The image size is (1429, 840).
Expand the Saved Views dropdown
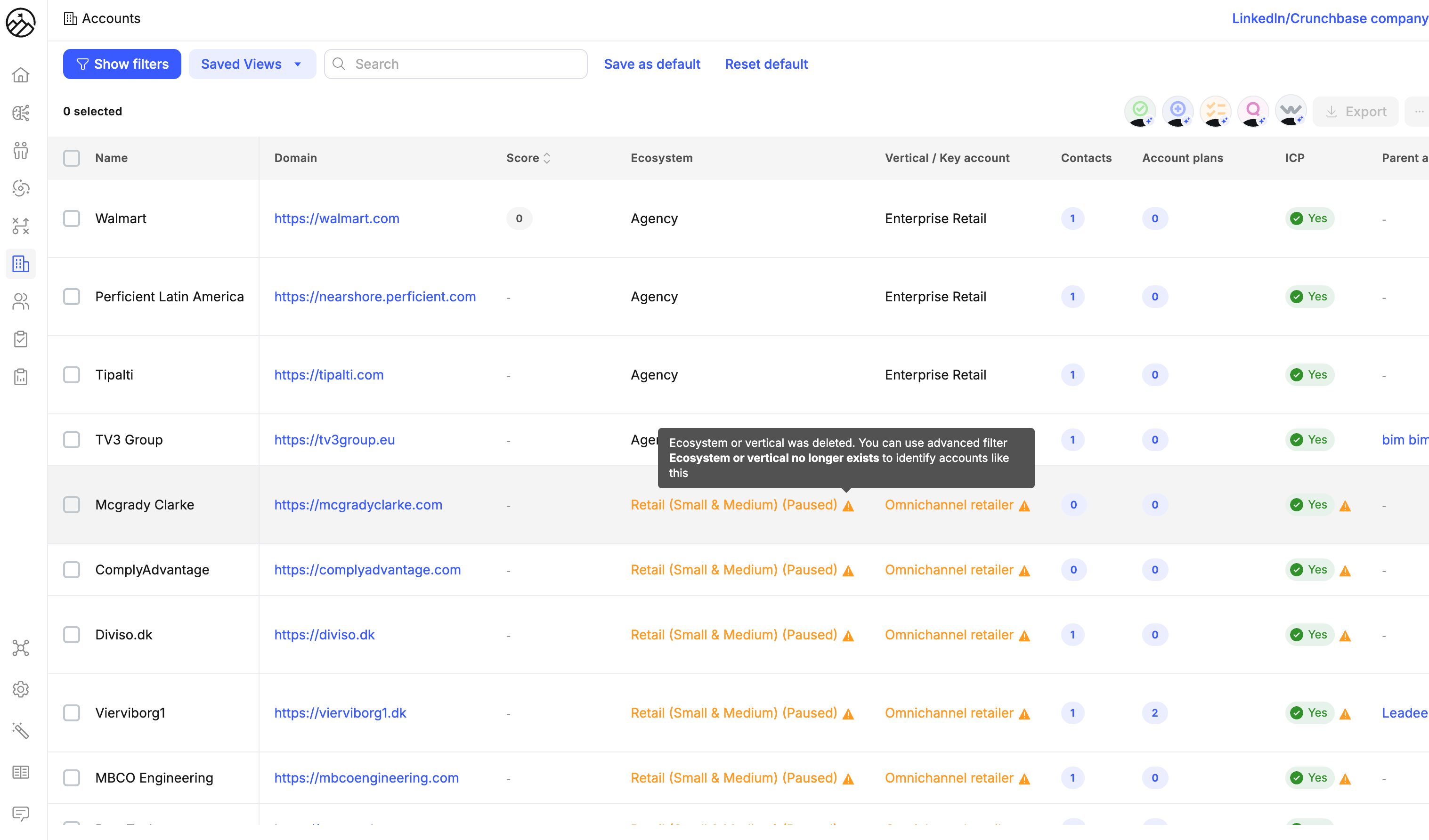(x=252, y=64)
